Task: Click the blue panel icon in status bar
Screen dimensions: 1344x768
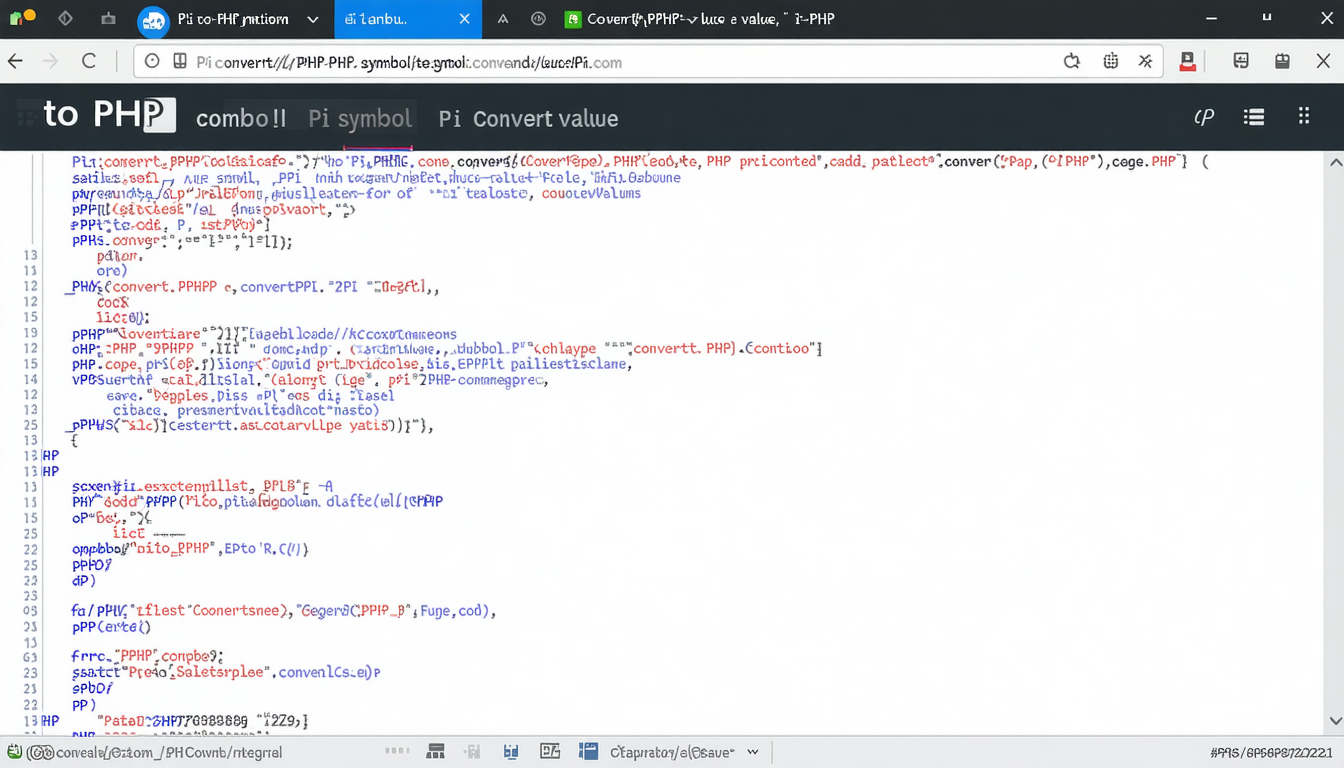Action: click(x=588, y=752)
